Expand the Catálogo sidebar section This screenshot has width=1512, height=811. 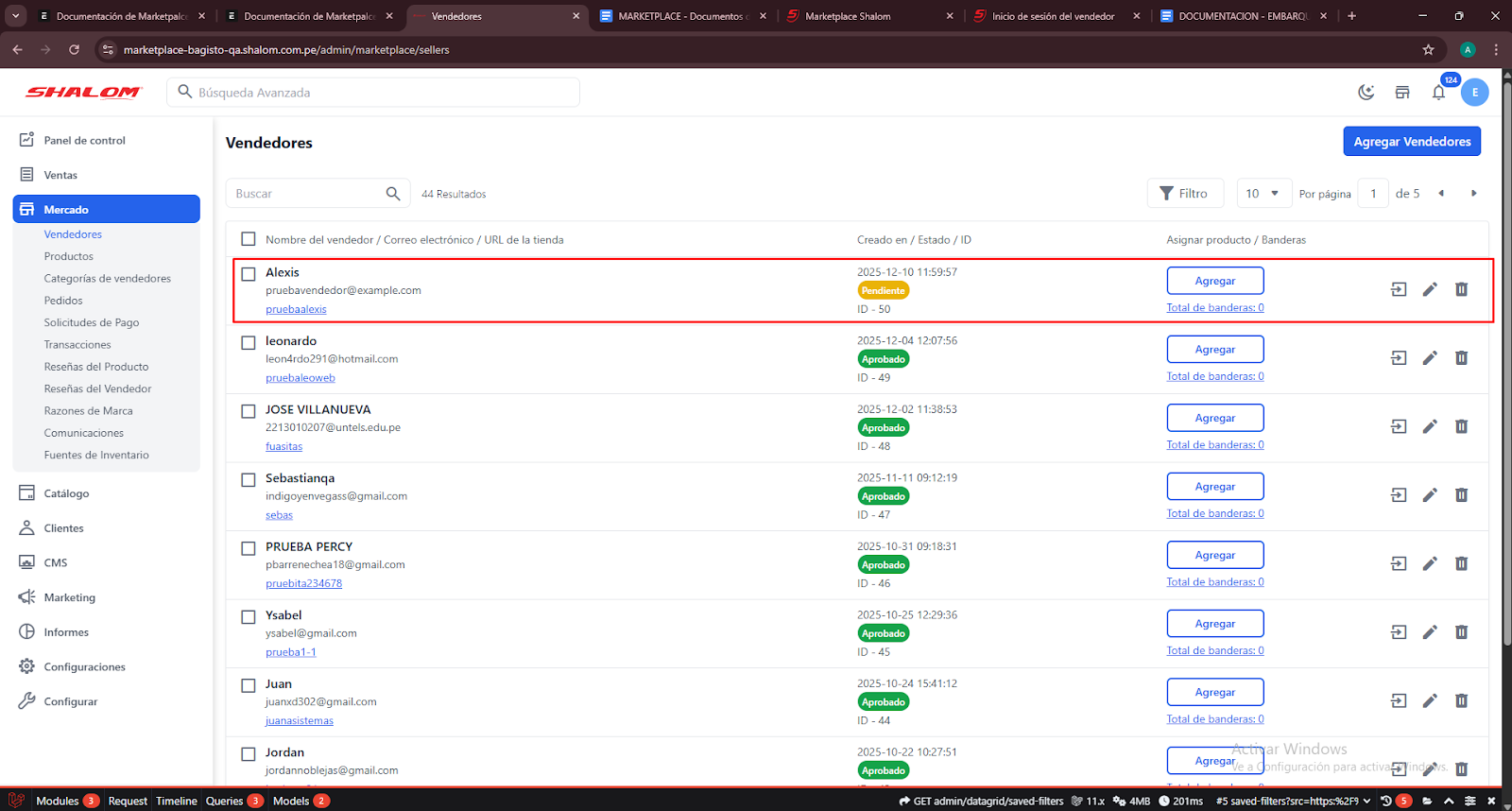pos(66,493)
